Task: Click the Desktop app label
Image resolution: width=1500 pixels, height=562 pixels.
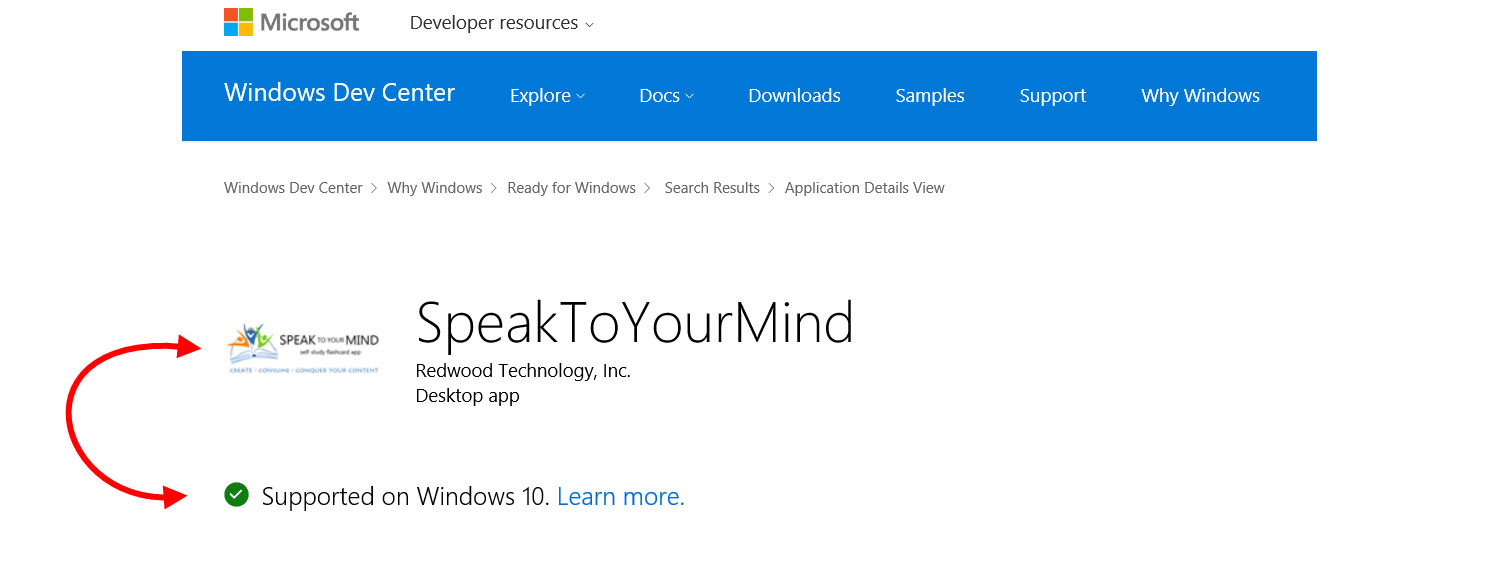Action: [467, 396]
